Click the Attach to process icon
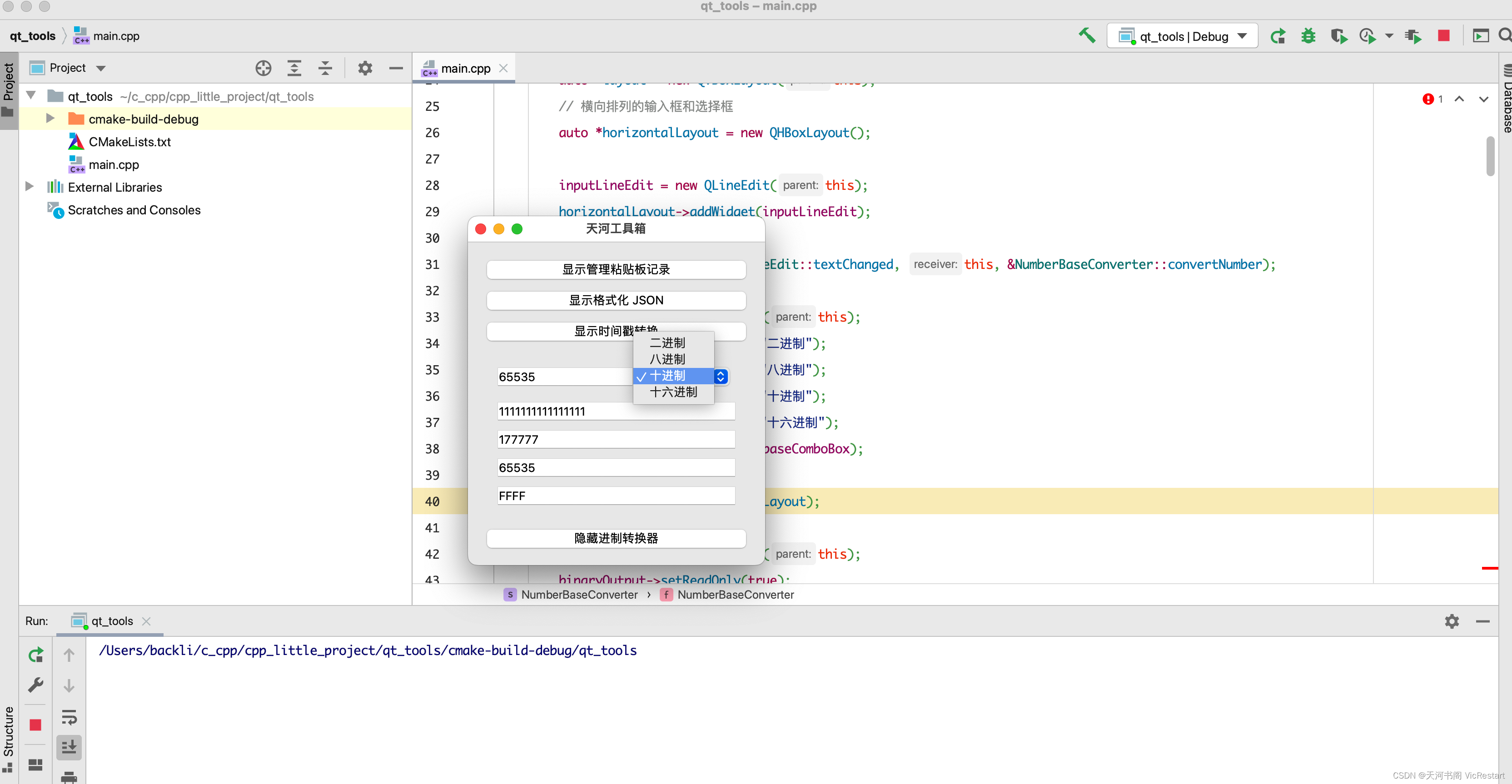Image resolution: width=1512 pixels, height=784 pixels. point(1413,36)
